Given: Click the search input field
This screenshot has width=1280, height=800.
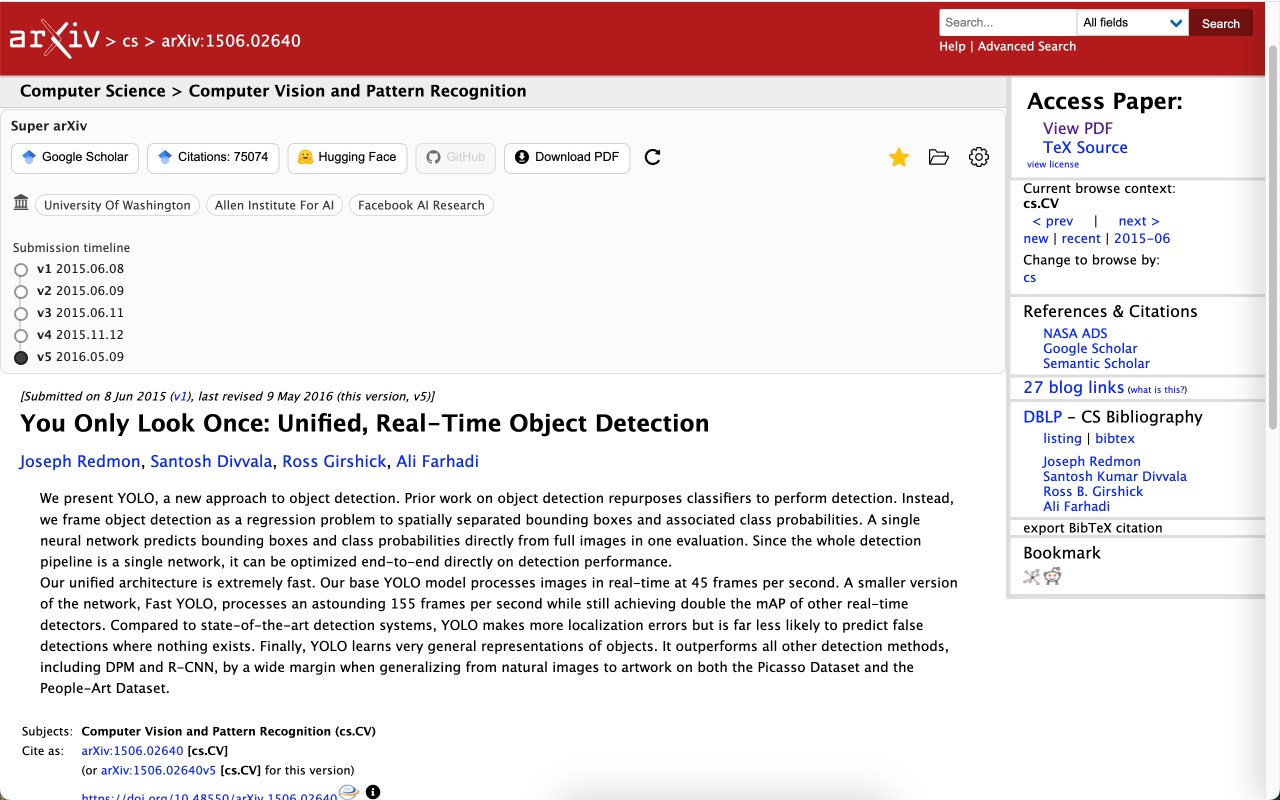Looking at the screenshot, I should (1008, 23).
